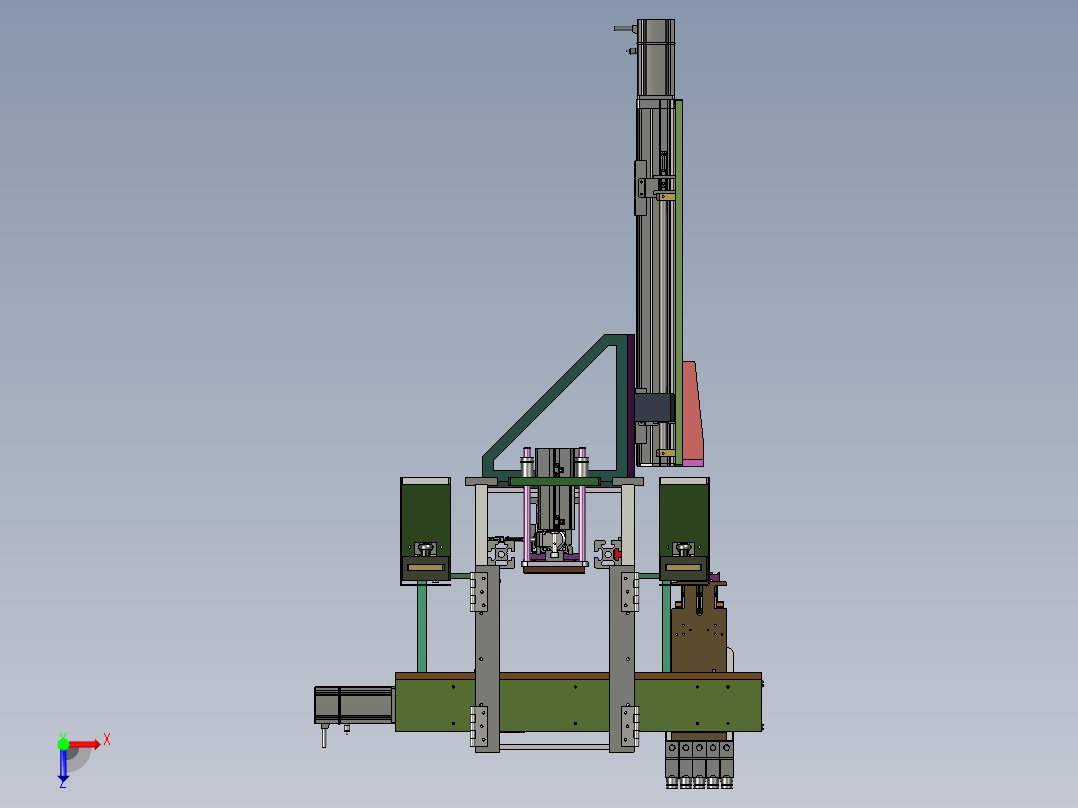Select the pink horizontal rod between column bottoms
The image size is (1078, 808).
[x=554, y=746]
